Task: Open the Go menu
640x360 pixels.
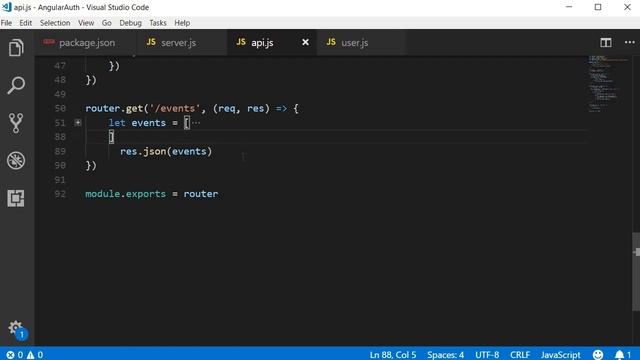Action: point(107,23)
